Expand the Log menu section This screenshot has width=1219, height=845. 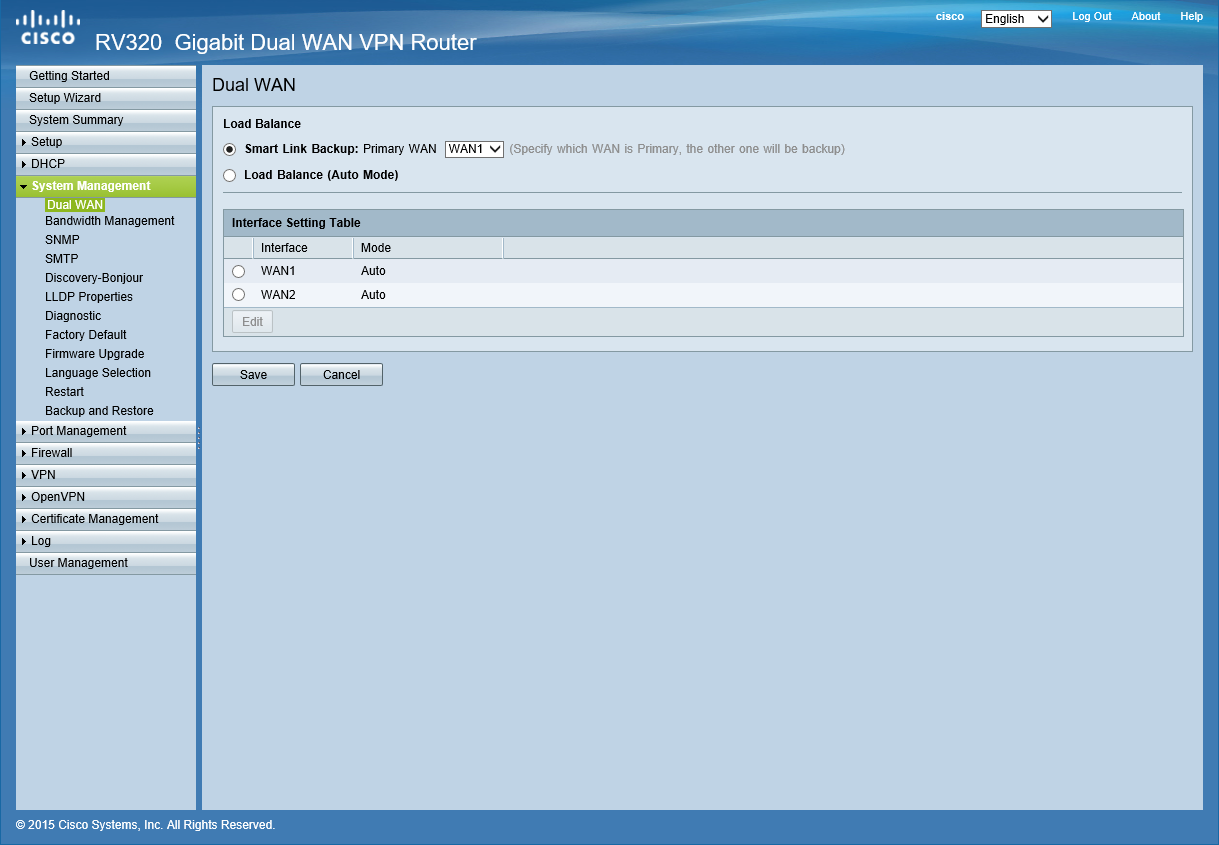coord(106,541)
